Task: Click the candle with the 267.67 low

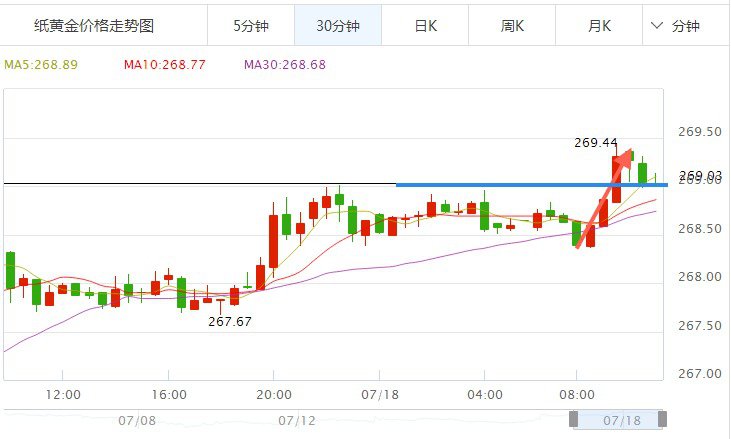Action: 221,305
